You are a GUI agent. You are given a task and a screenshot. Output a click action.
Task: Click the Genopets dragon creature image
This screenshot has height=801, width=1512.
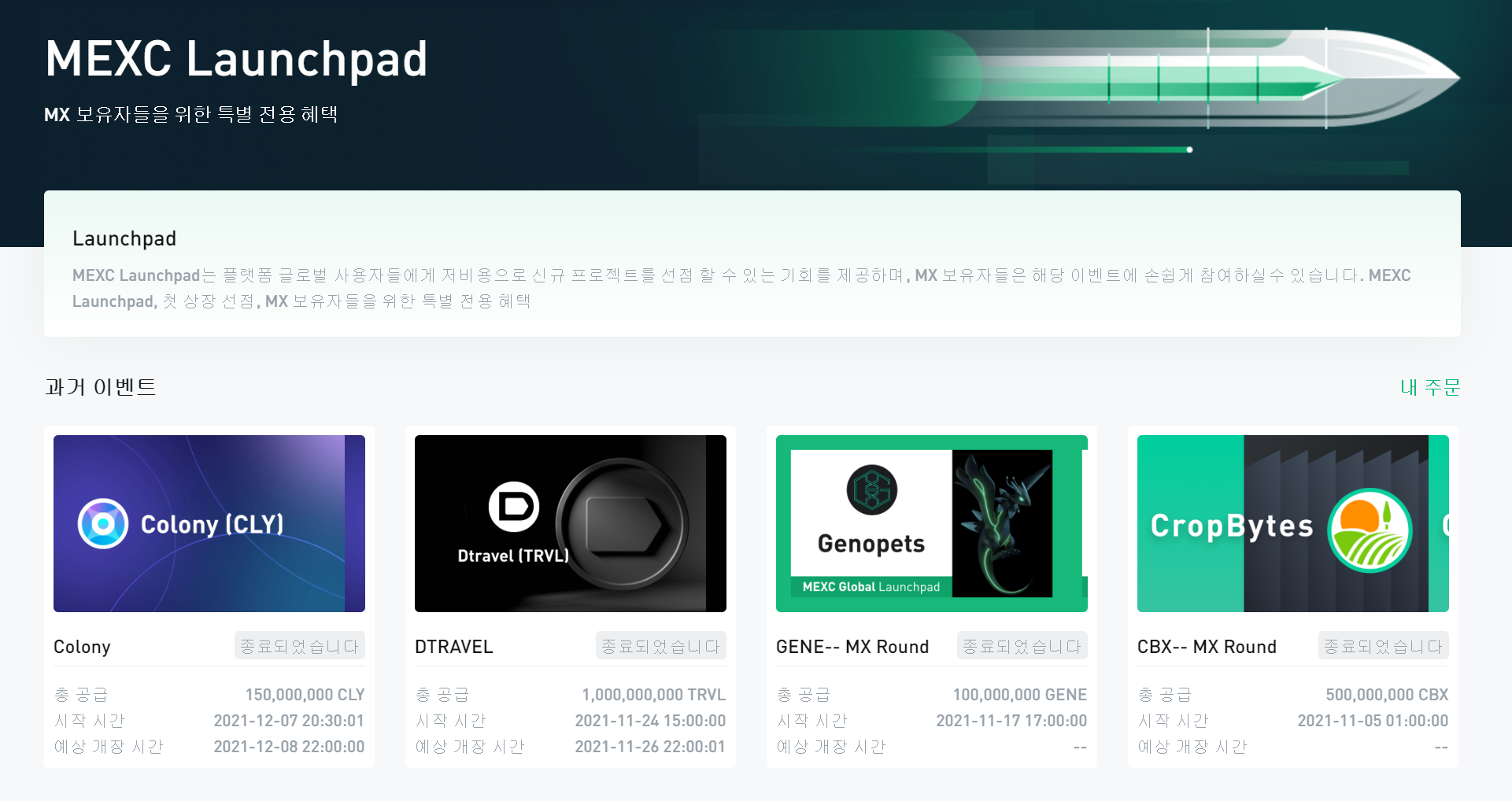click(x=1002, y=523)
